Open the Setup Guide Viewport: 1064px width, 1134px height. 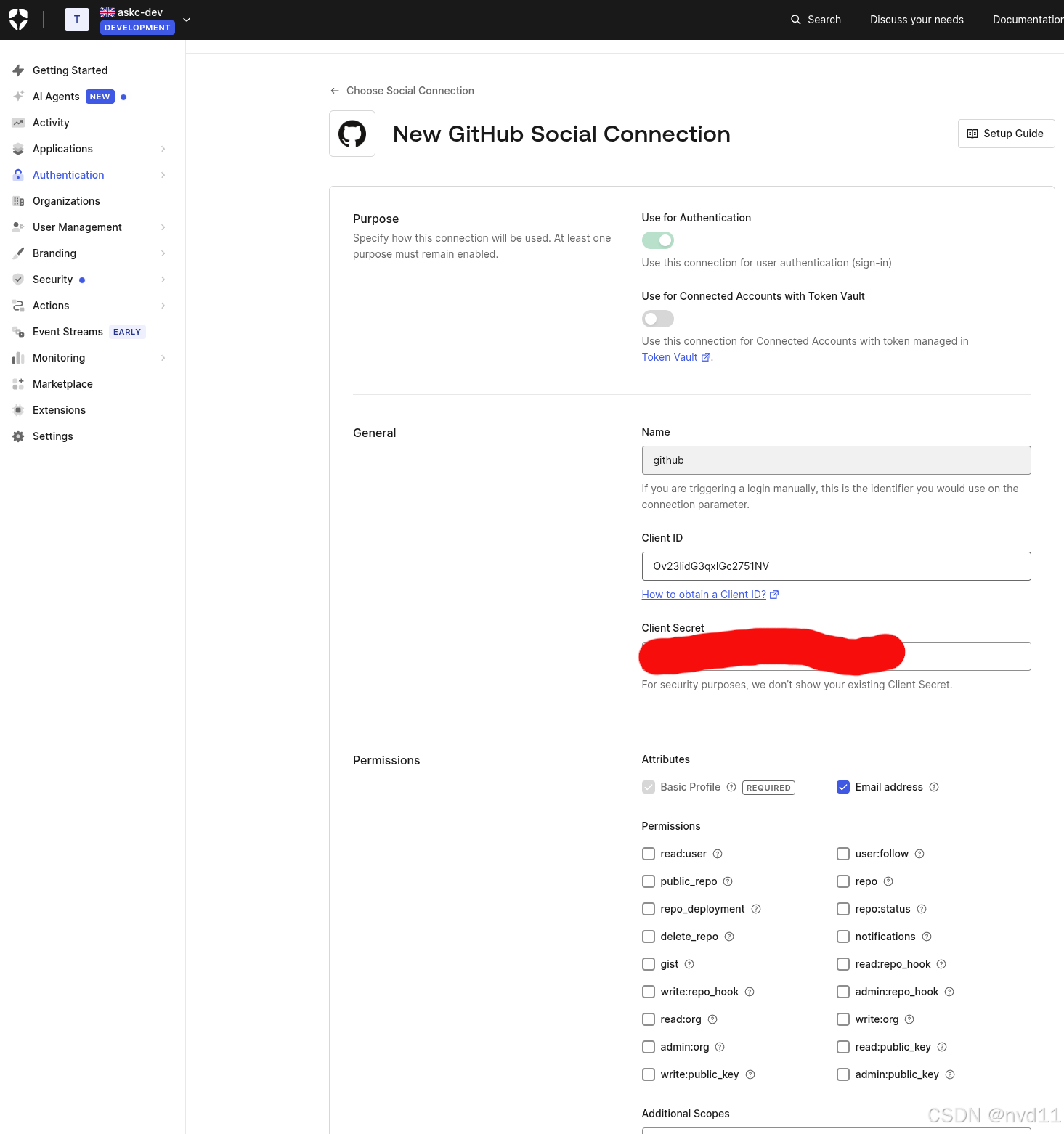point(1006,134)
